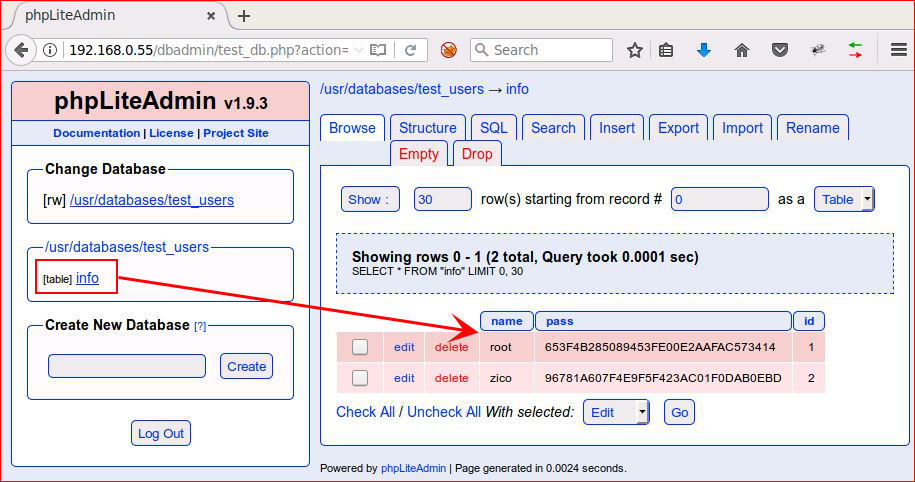The height and width of the screenshot is (482, 915).
Task: Open the Rename tab
Action: pyautogui.click(x=813, y=128)
